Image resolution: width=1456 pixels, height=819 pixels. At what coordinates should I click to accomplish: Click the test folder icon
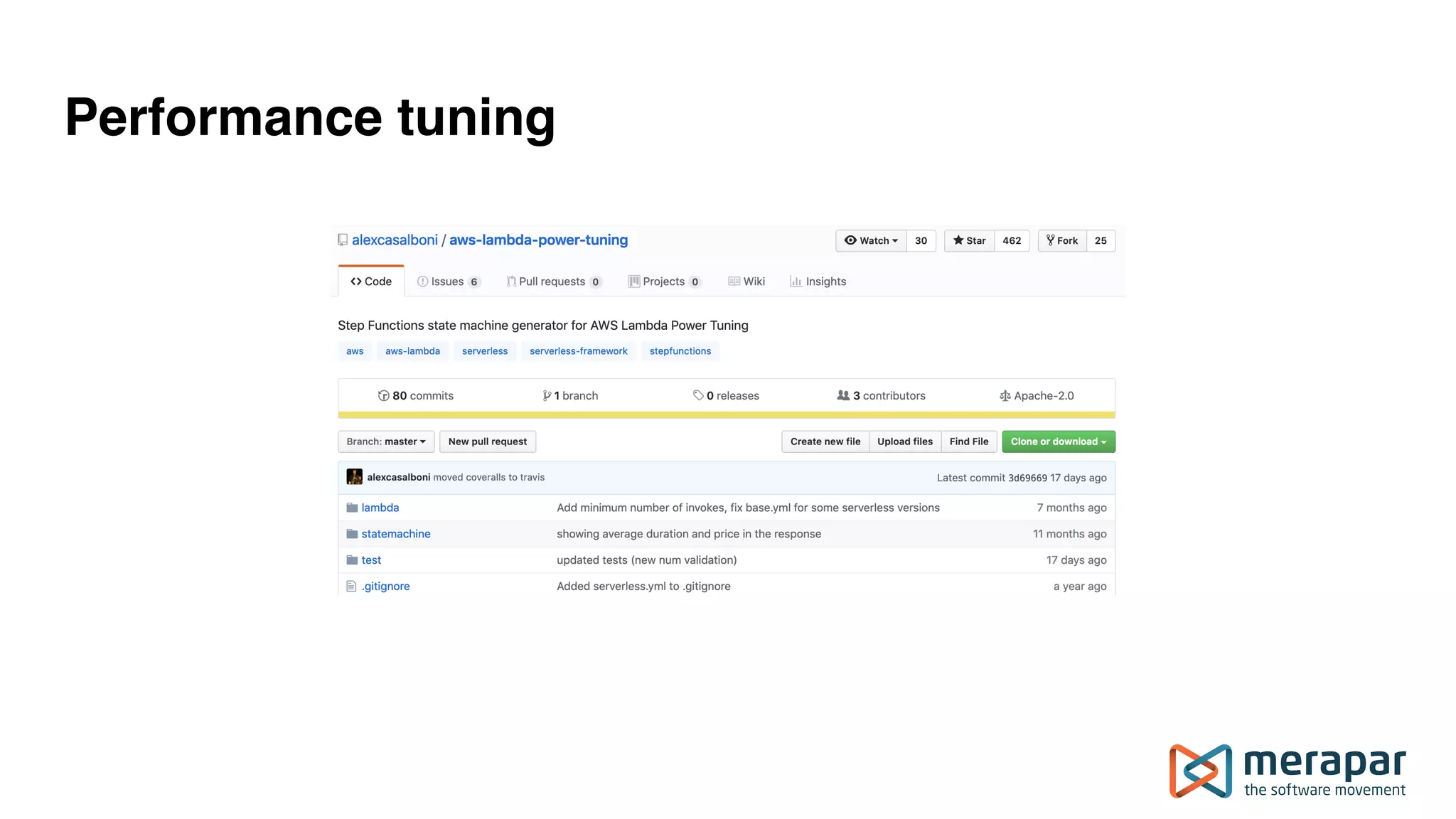tap(352, 560)
